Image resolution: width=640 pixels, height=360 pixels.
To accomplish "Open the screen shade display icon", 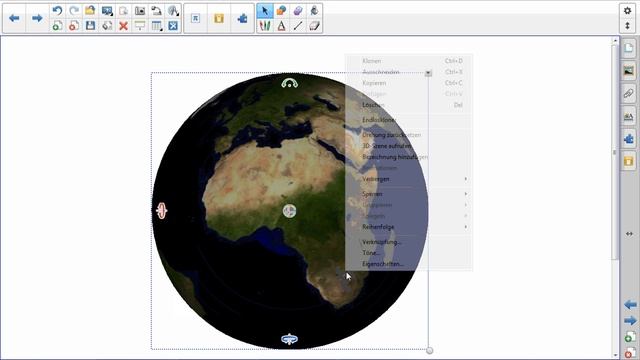I will pos(107,11).
